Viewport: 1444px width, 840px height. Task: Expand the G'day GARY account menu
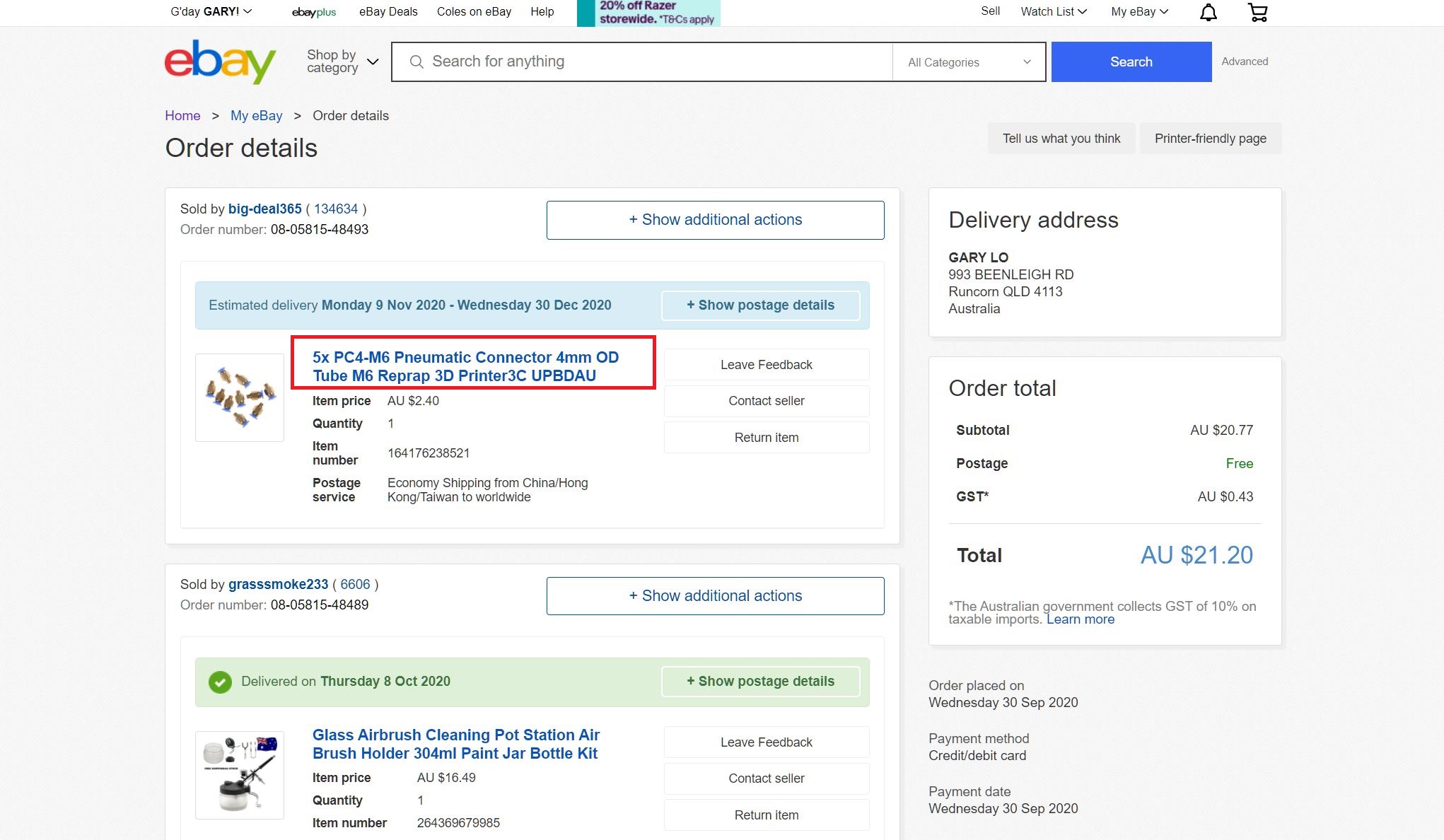[x=211, y=11]
